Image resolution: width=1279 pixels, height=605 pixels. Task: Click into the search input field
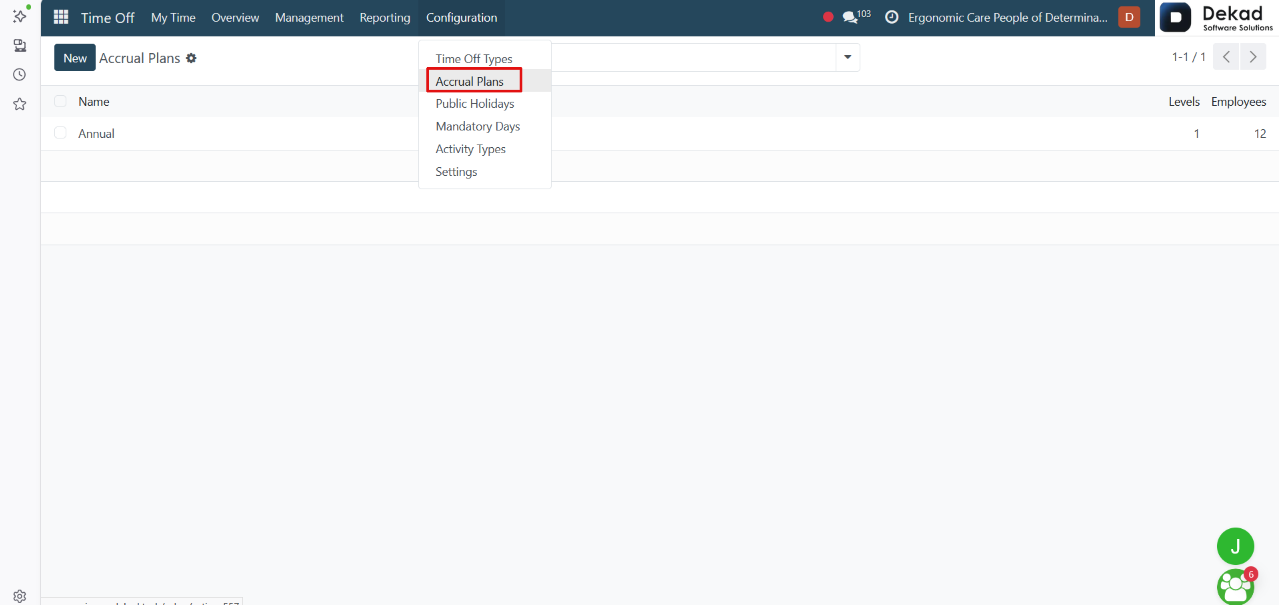coord(693,57)
